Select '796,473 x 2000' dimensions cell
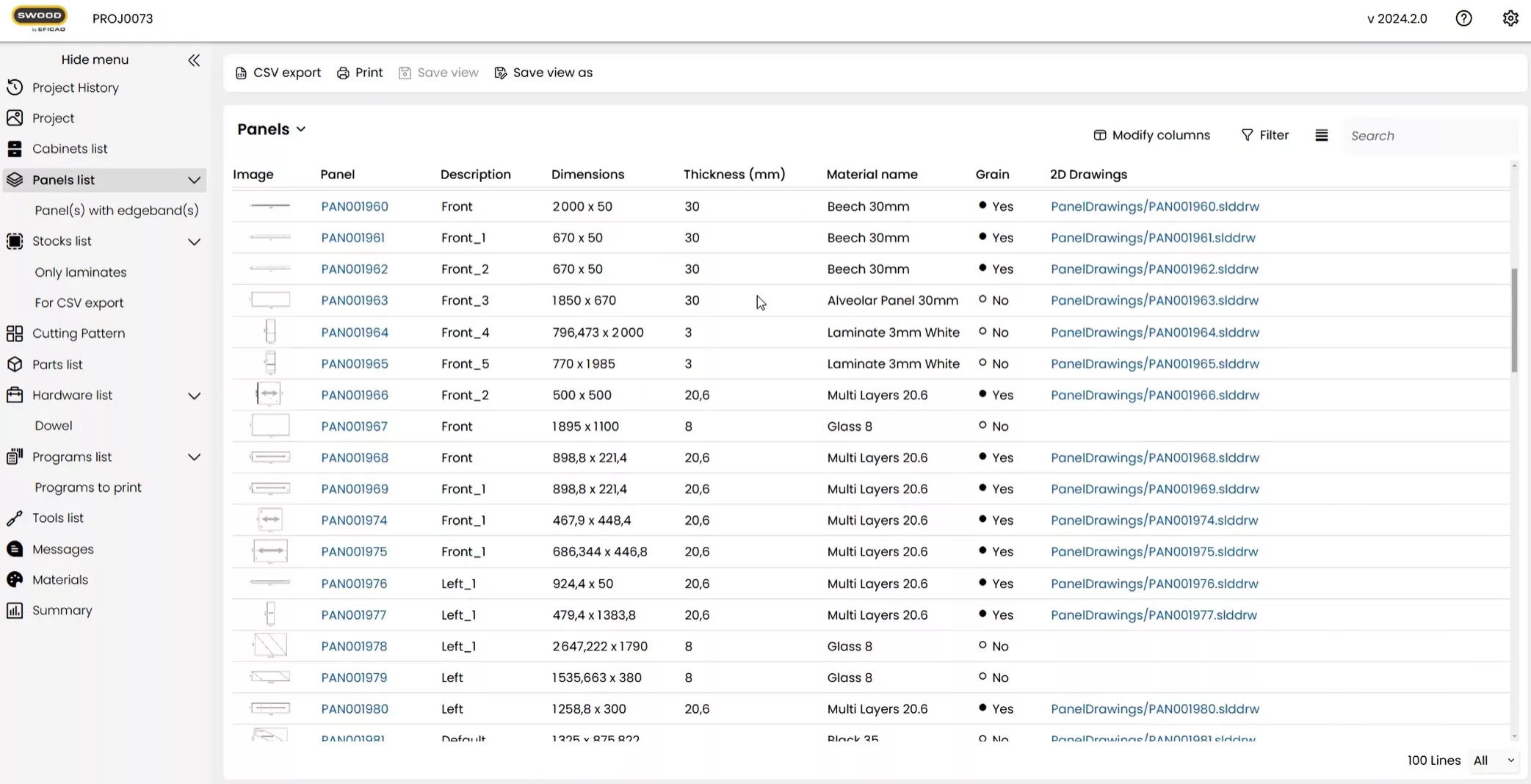The height and width of the screenshot is (784, 1531). coord(598,333)
